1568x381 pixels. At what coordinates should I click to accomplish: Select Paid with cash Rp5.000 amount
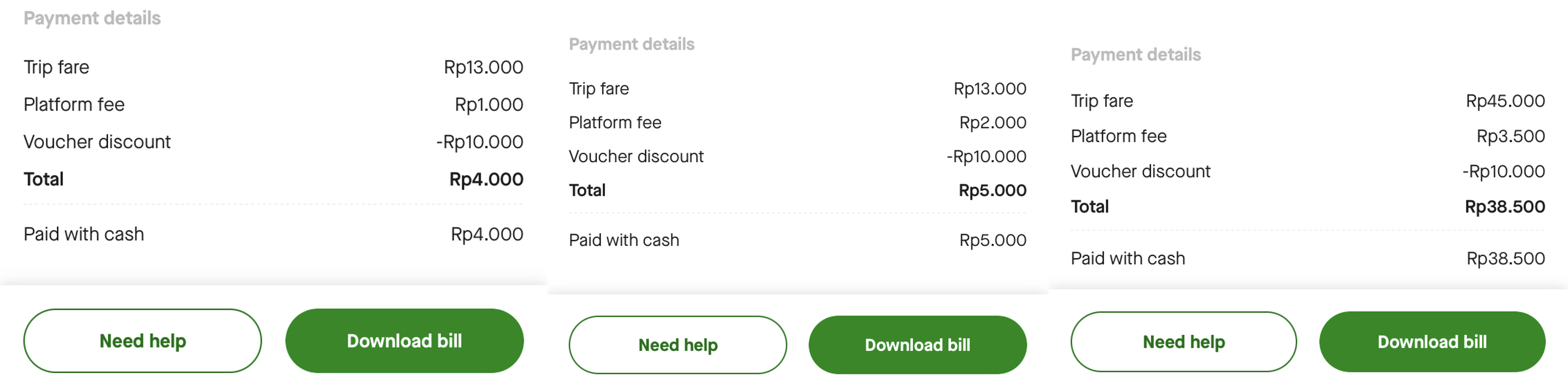(992, 240)
